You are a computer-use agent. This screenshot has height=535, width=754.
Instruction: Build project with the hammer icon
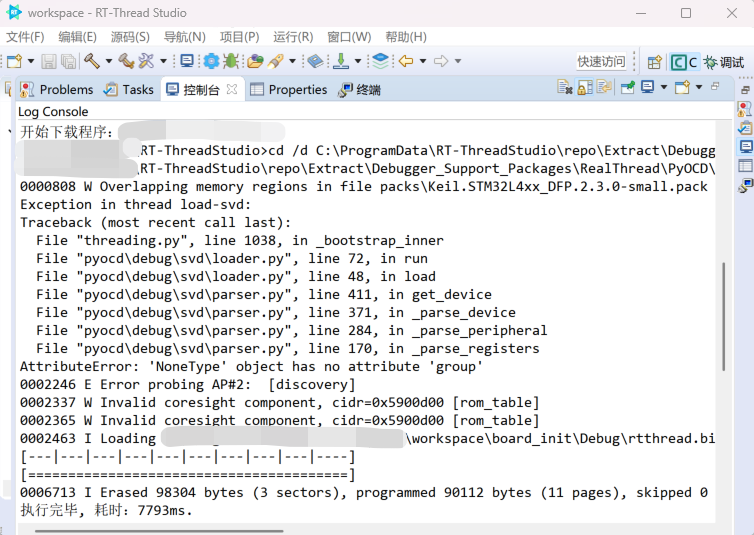click(x=92, y=61)
